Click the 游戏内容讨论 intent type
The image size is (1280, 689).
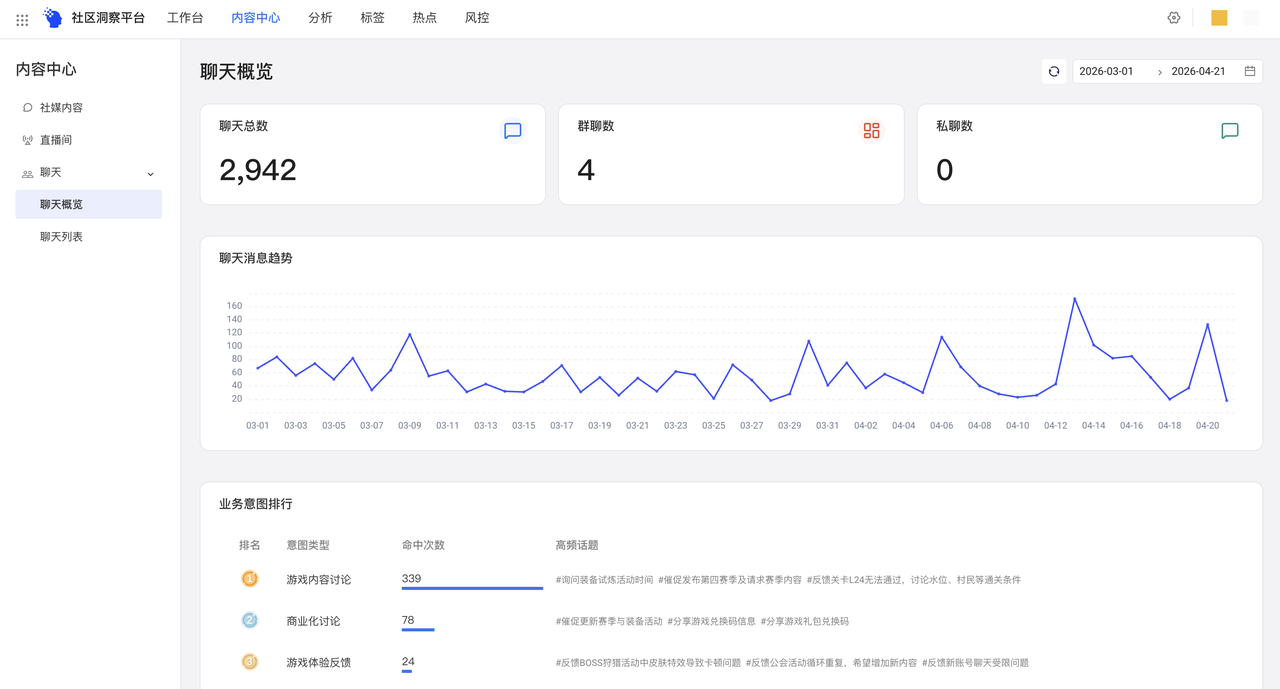(x=318, y=579)
